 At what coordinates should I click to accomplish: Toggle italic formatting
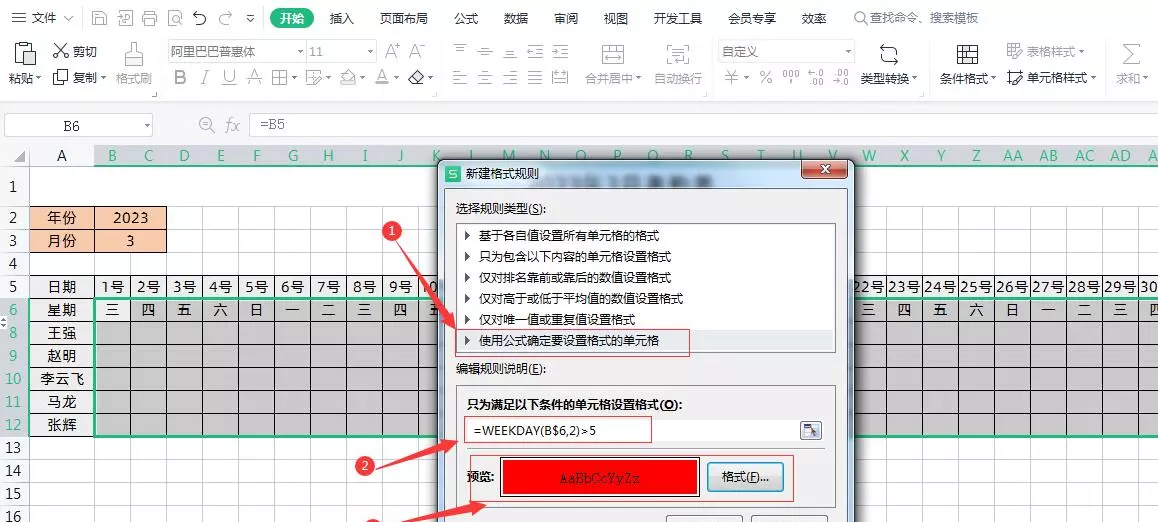coord(205,78)
